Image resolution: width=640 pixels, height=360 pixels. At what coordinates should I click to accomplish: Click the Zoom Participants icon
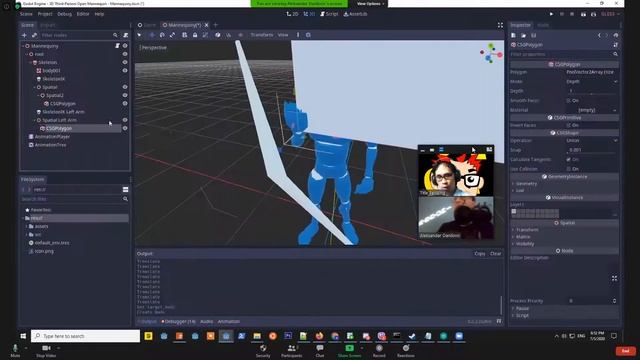click(291, 349)
